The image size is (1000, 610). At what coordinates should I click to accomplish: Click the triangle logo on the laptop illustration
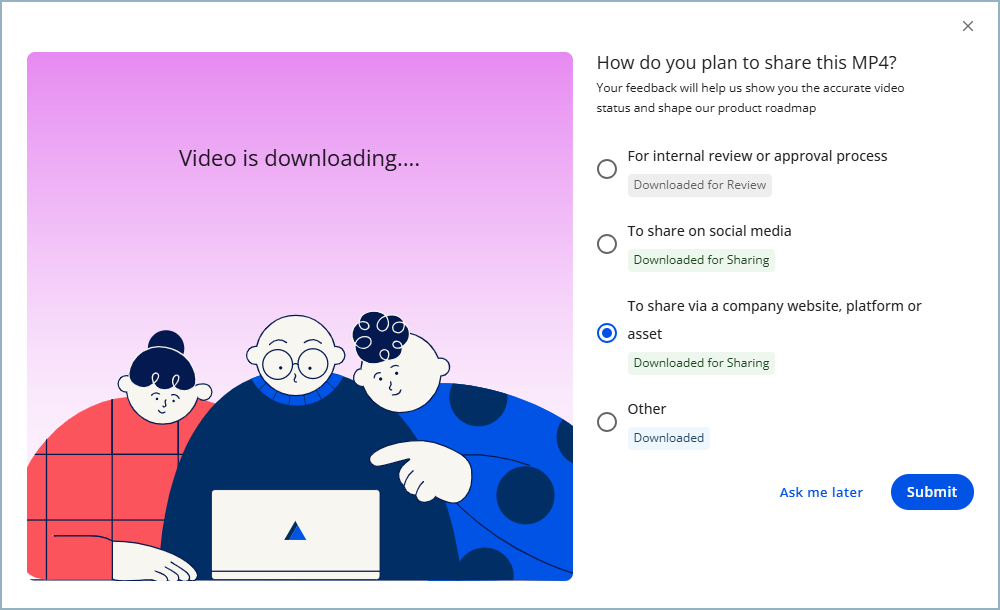coord(295,531)
